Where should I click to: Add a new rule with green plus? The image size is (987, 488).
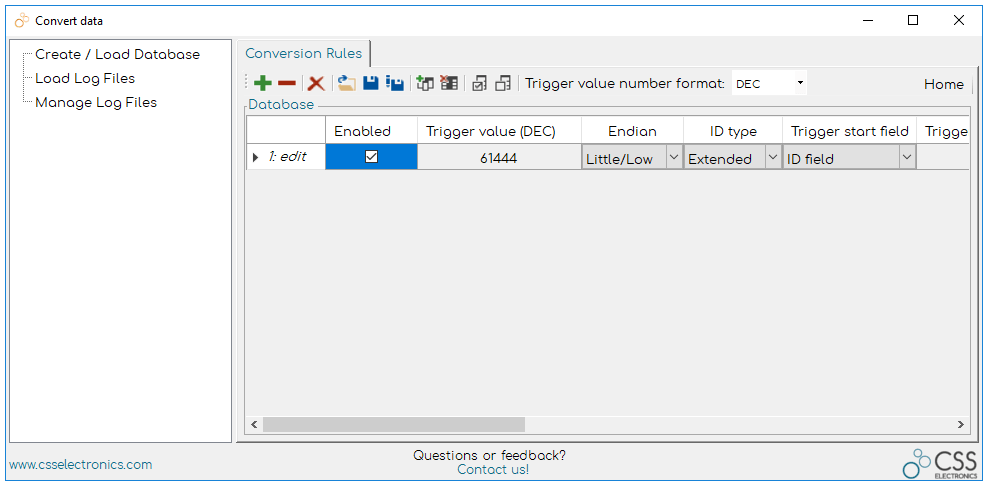click(262, 83)
